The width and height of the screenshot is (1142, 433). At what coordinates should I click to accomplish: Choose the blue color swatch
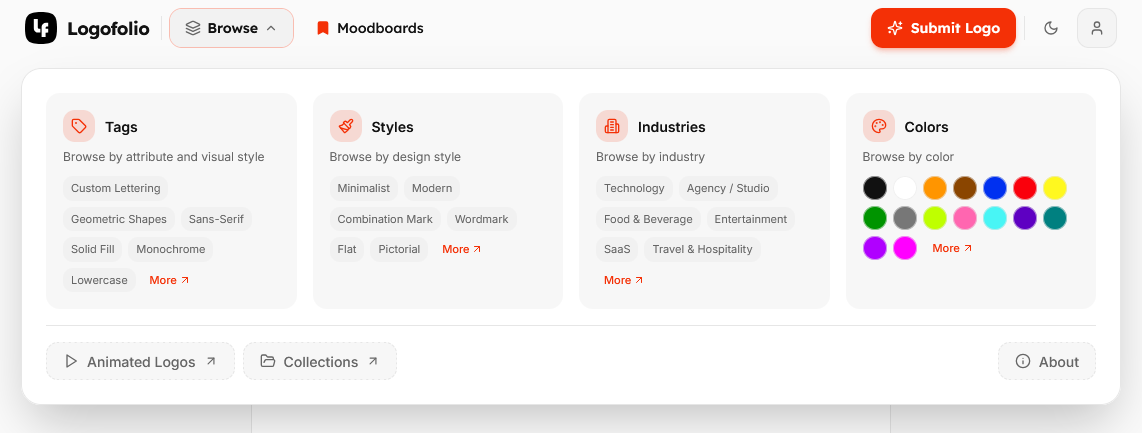994,188
